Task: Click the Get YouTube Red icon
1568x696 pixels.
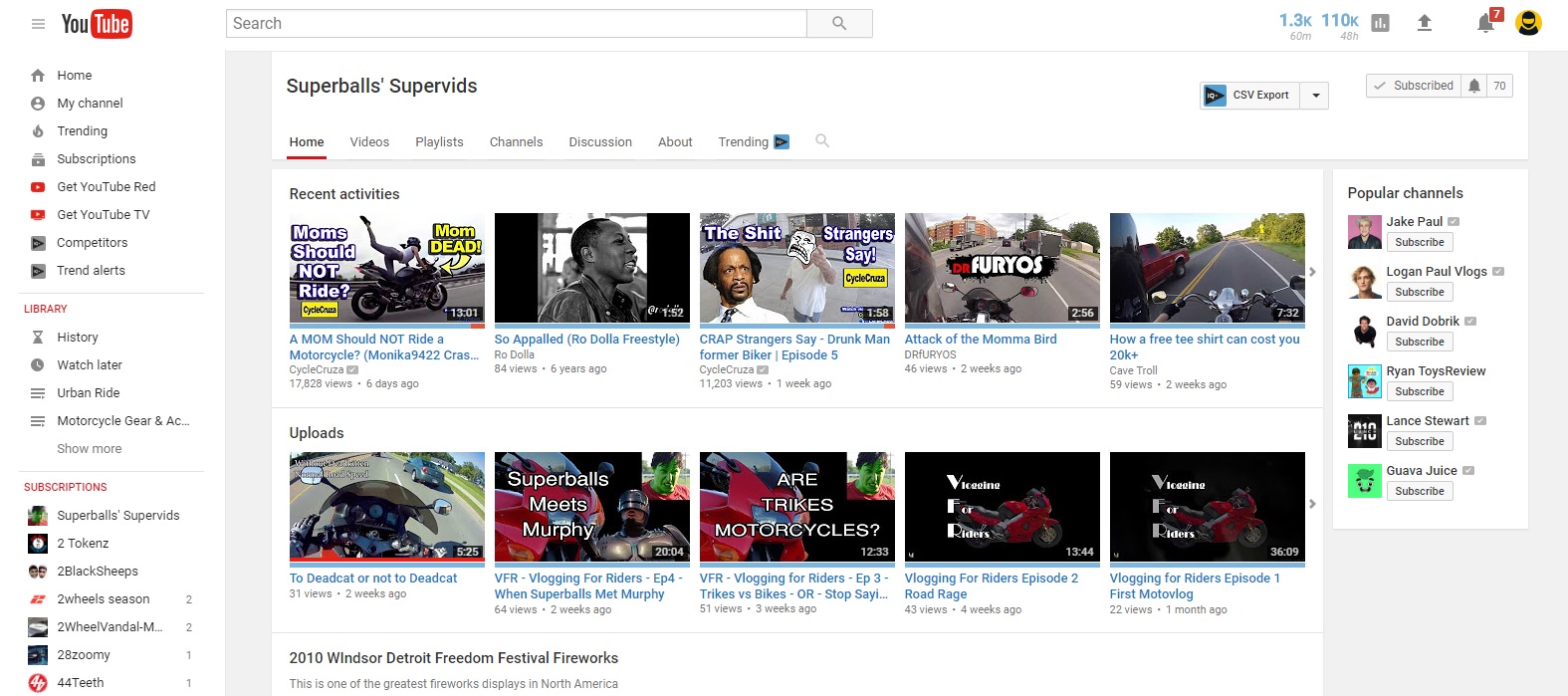Action: (x=38, y=187)
